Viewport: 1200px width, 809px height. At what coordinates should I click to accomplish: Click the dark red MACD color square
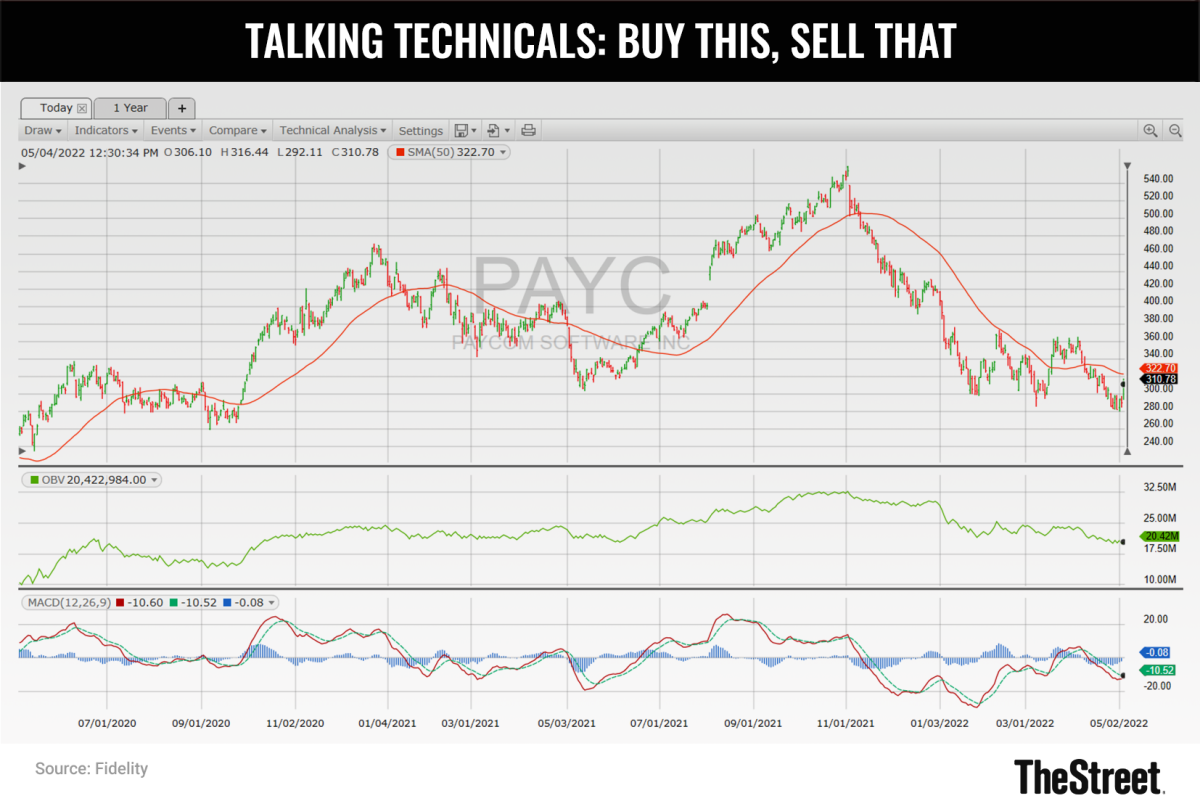[x=120, y=603]
